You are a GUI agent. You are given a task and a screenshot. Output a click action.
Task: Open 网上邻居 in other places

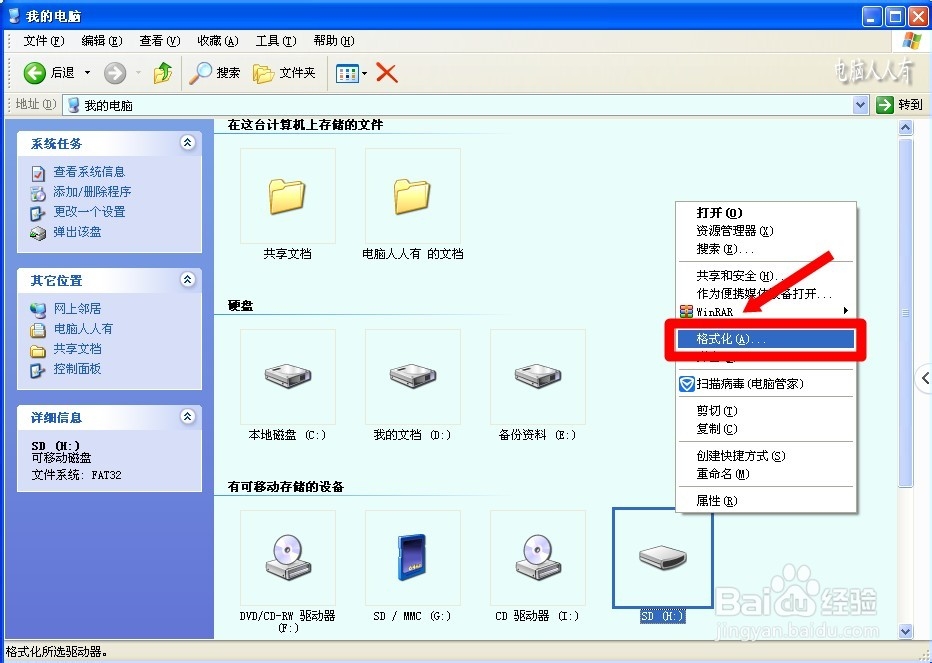click(x=77, y=309)
